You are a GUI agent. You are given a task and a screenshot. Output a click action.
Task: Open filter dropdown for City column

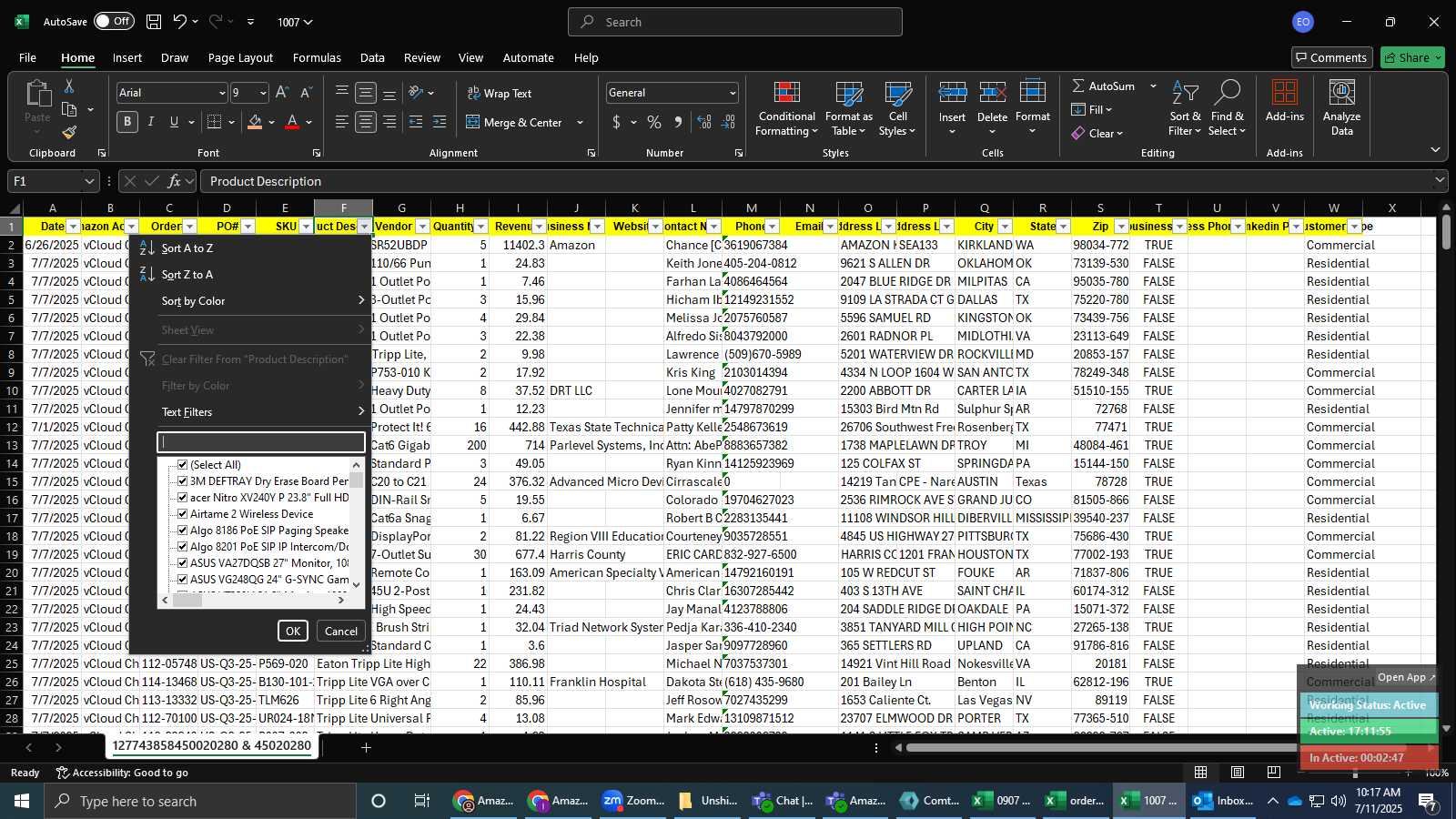pyautogui.click(x=1005, y=227)
